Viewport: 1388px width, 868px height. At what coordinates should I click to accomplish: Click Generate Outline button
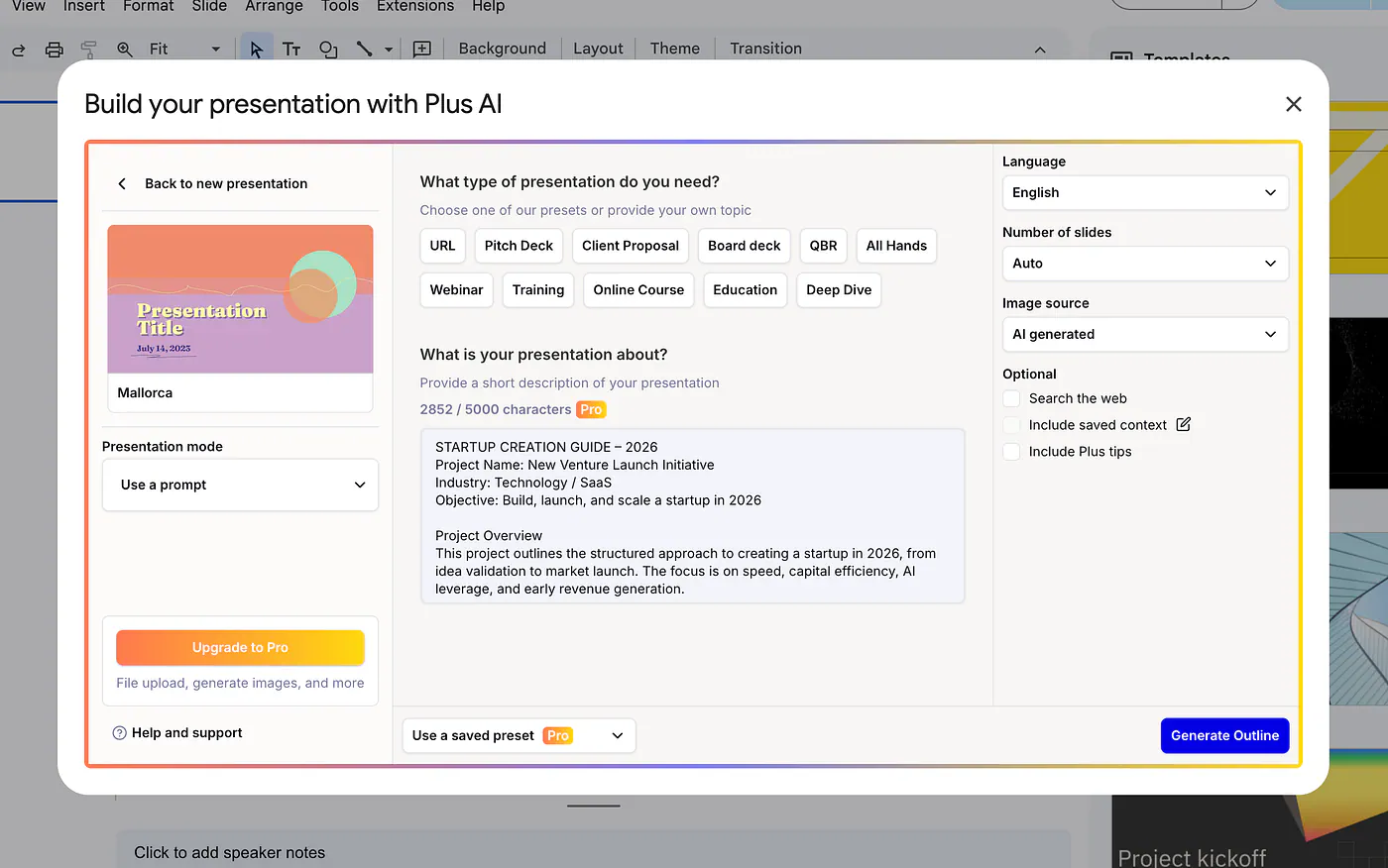coord(1224,735)
